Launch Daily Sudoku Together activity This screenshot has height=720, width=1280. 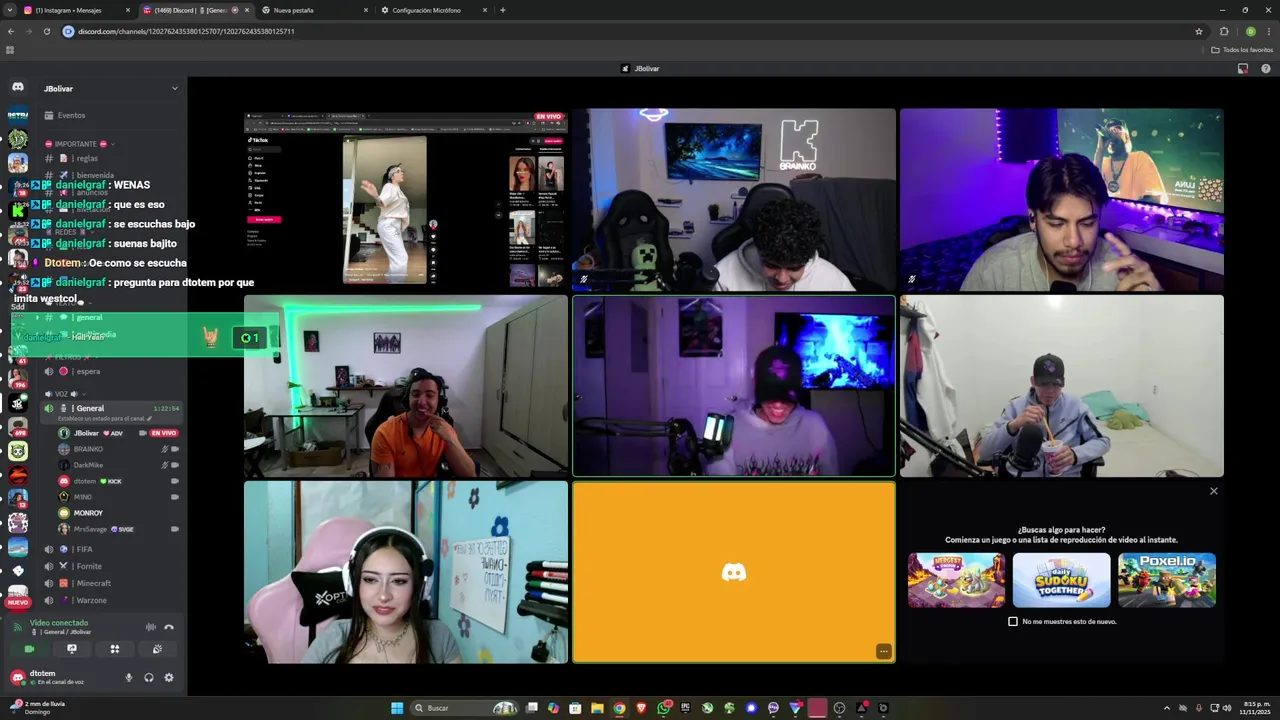1061,580
